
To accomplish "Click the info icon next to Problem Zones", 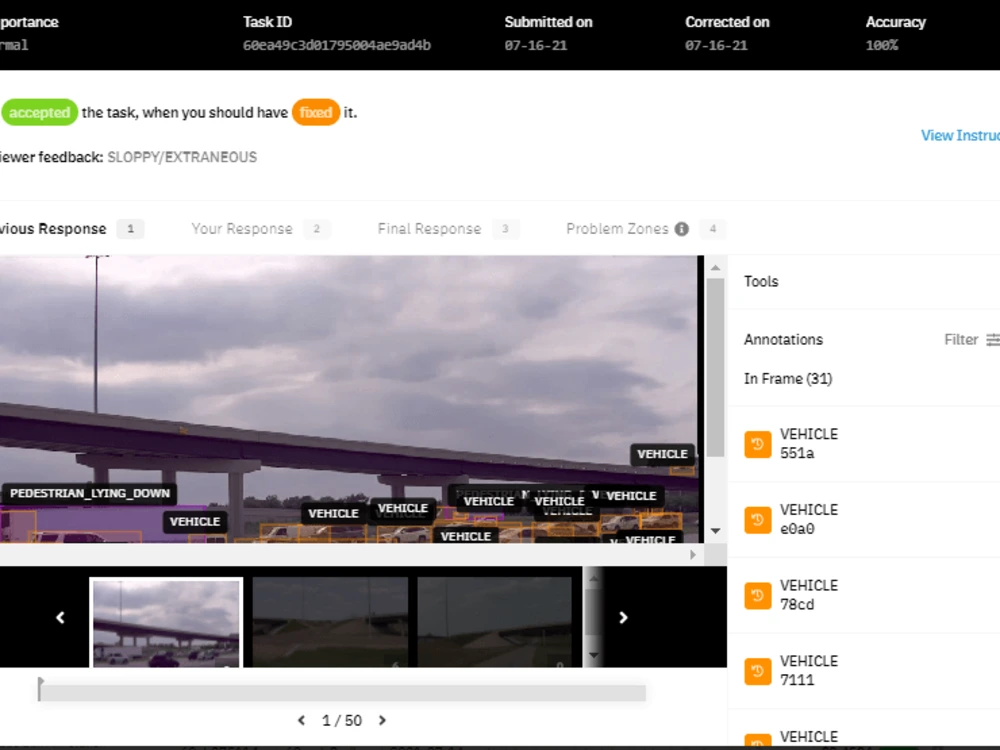I will click(x=681, y=228).
